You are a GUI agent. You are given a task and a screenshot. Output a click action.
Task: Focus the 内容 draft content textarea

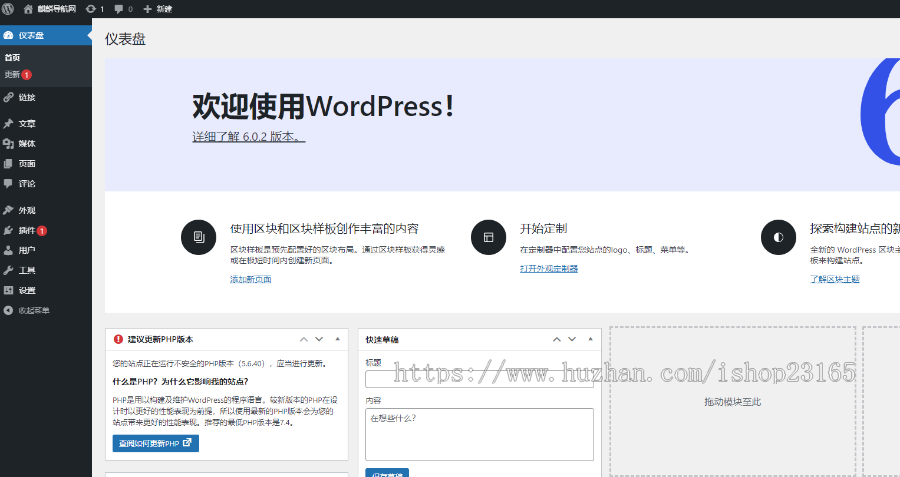point(479,434)
